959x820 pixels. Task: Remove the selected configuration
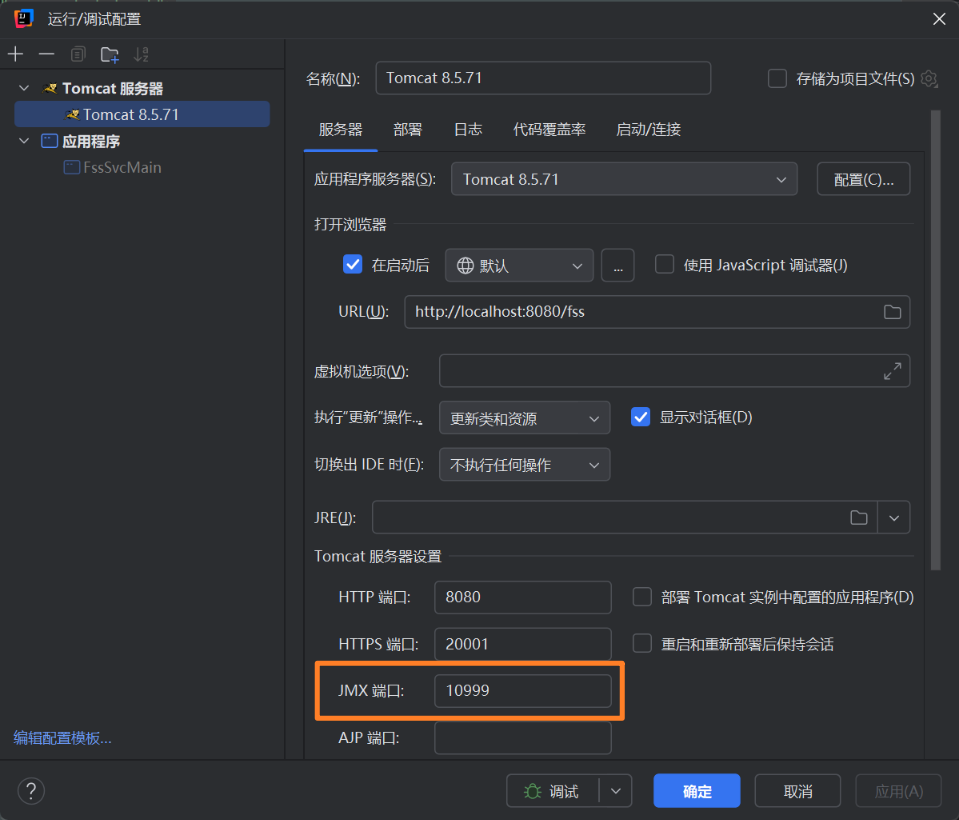pos(44,53)
